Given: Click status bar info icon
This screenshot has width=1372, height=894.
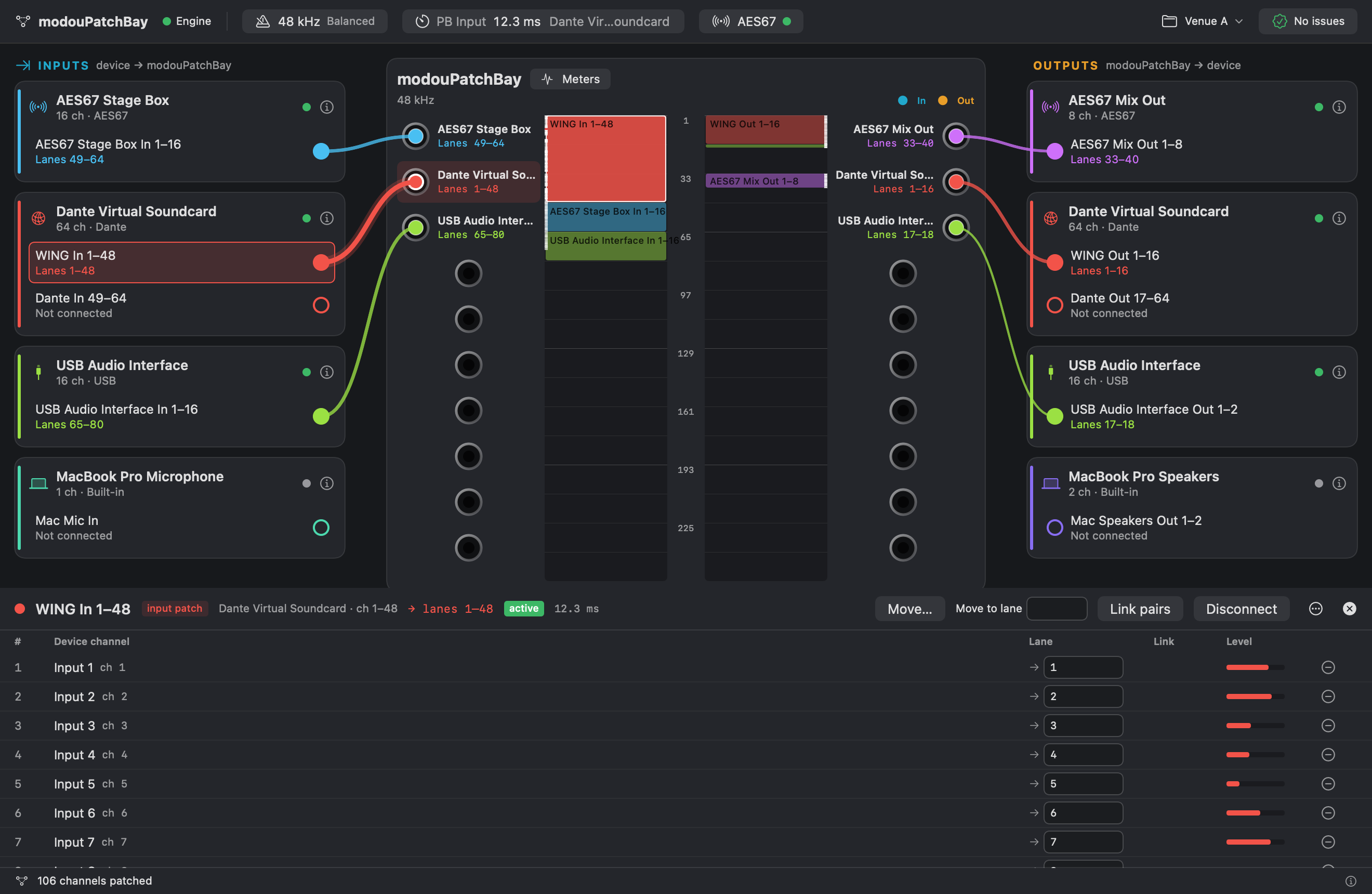Looking at the screenshot, I should pyautogui.click(x=1350, y=880).
